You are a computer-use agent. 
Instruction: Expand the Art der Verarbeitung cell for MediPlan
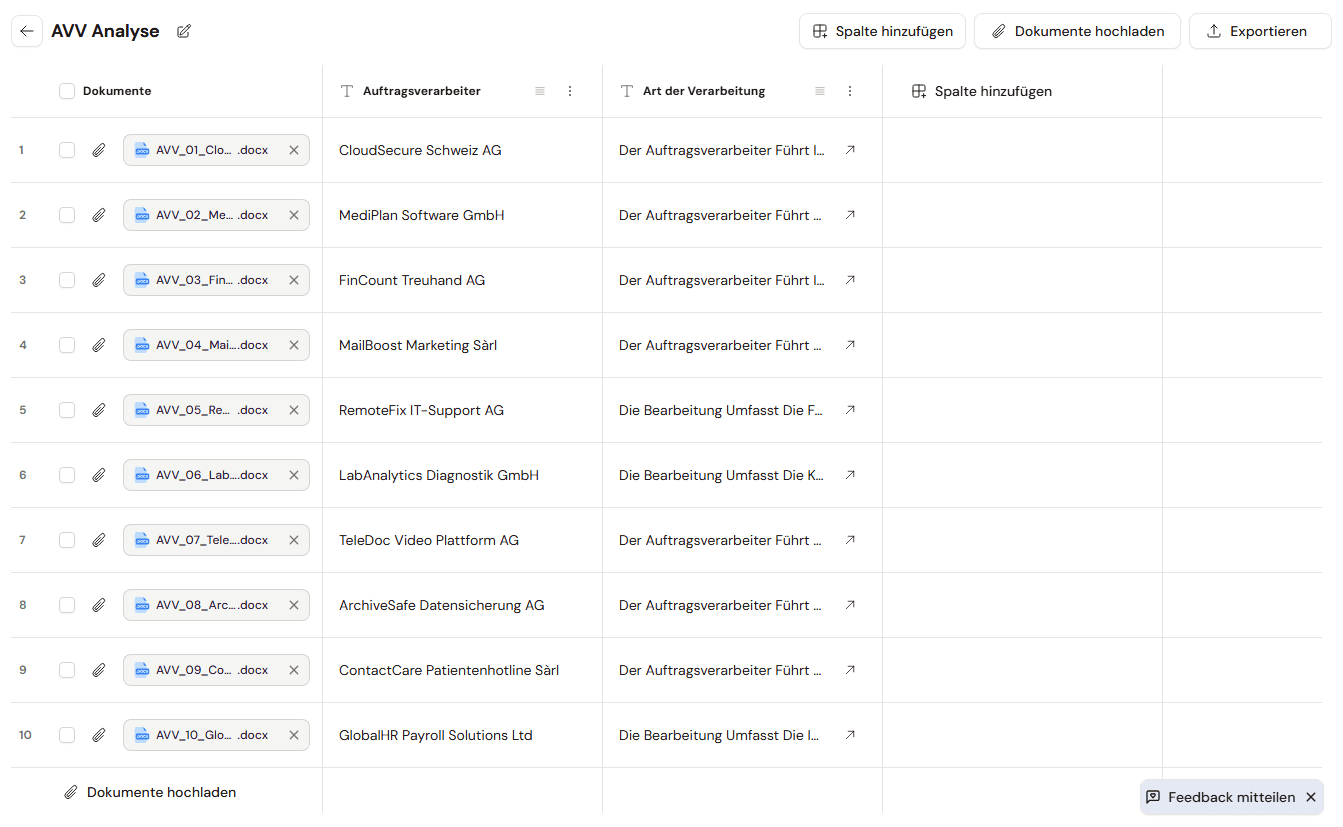click(850, 215)
